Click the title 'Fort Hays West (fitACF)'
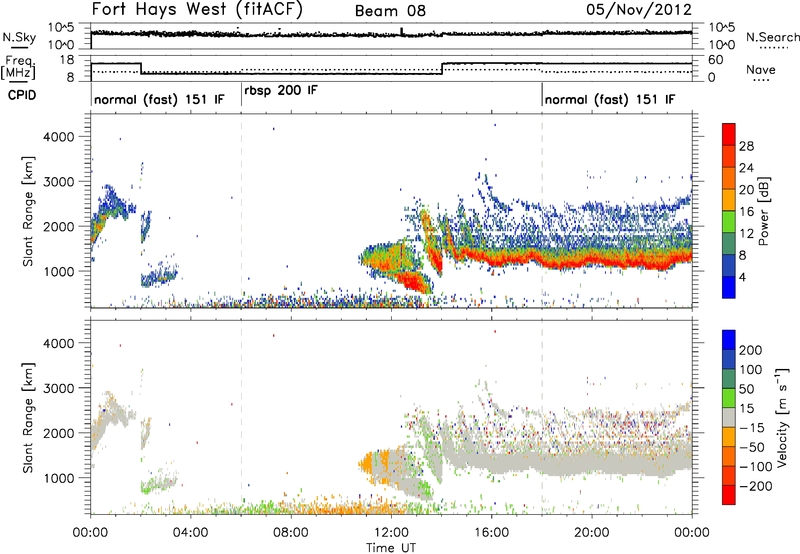 click(x=197, y=10)
